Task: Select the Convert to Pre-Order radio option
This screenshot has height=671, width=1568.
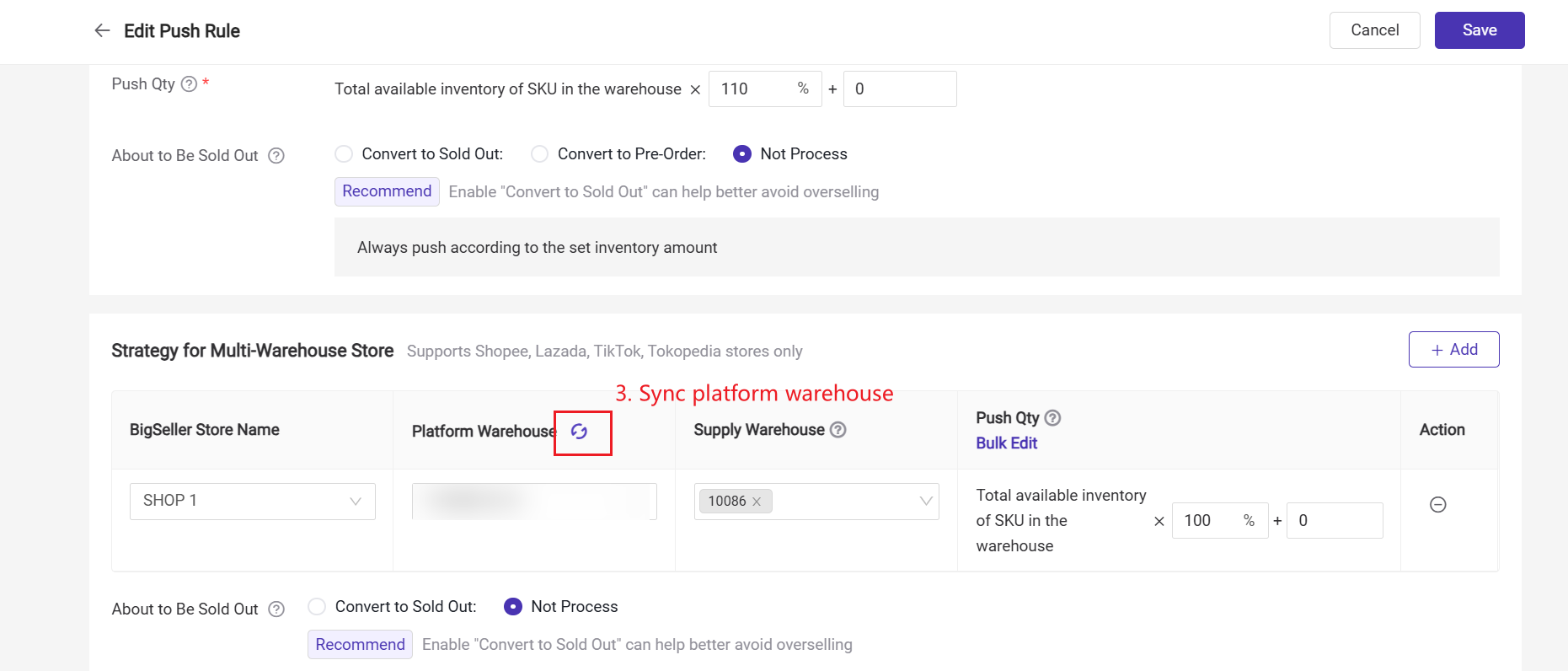Action: pyautogui.click(x=540, y=154)
